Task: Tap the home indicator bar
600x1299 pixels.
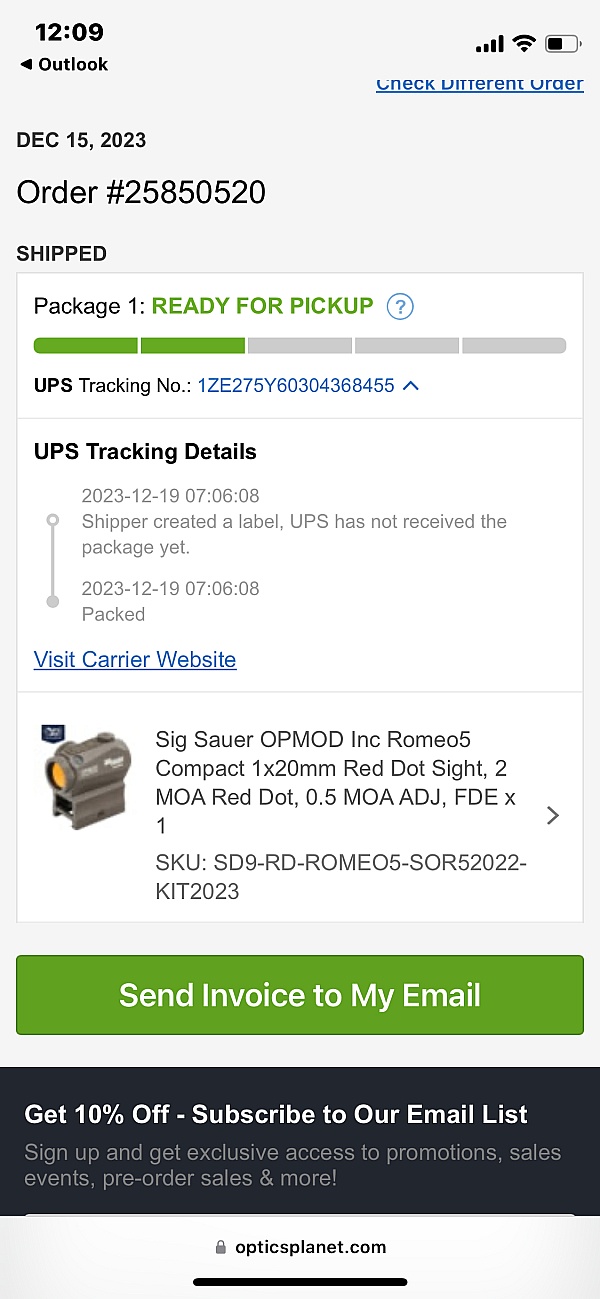Action: (300, 1282)
